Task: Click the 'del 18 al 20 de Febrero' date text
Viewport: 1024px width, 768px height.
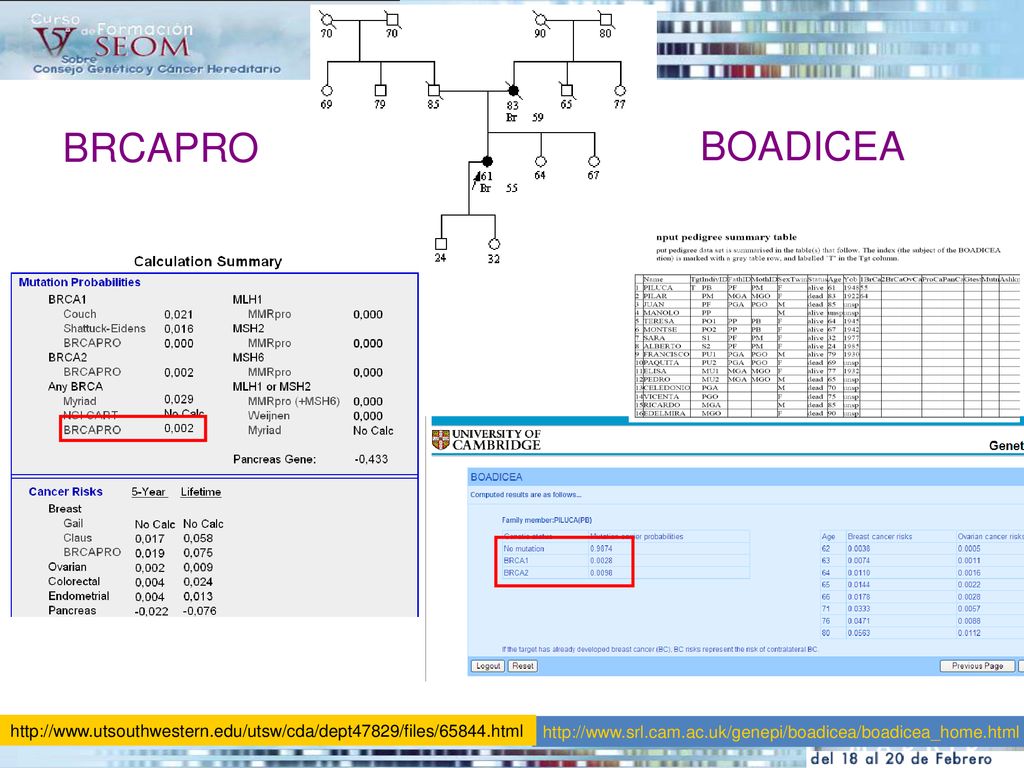Action: pyautogui.click(x=901, y=758)
